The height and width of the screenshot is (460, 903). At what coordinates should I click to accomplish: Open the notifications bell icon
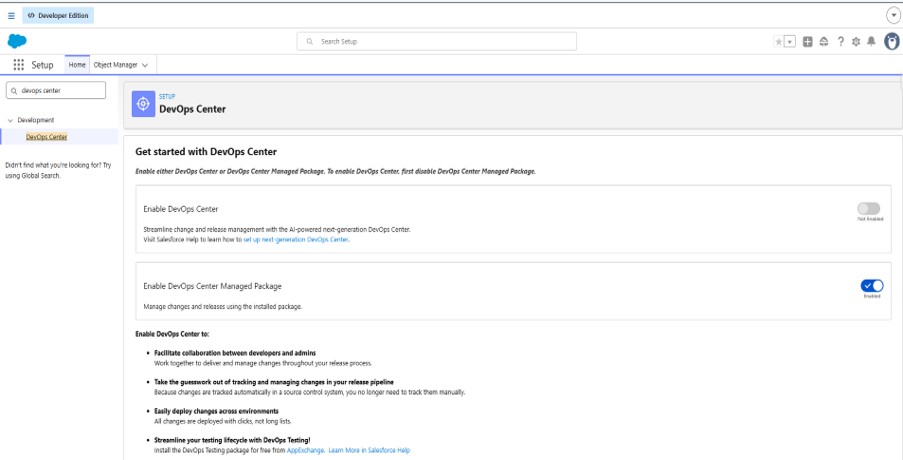[871, 41]
